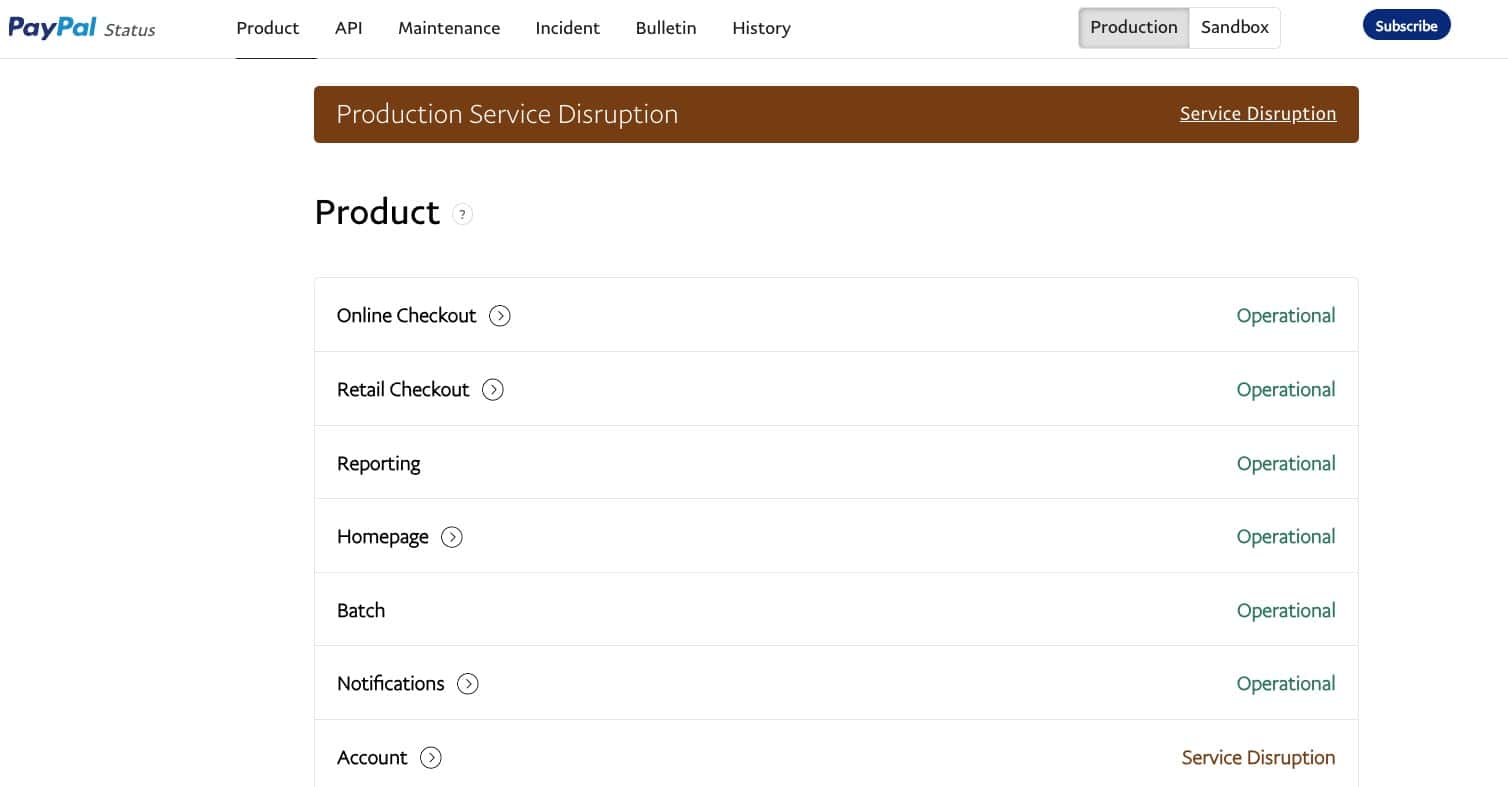1508x787 pixels.
Task: Follow the Service Disruption banner link
Action: click(x=1257, y=114)
